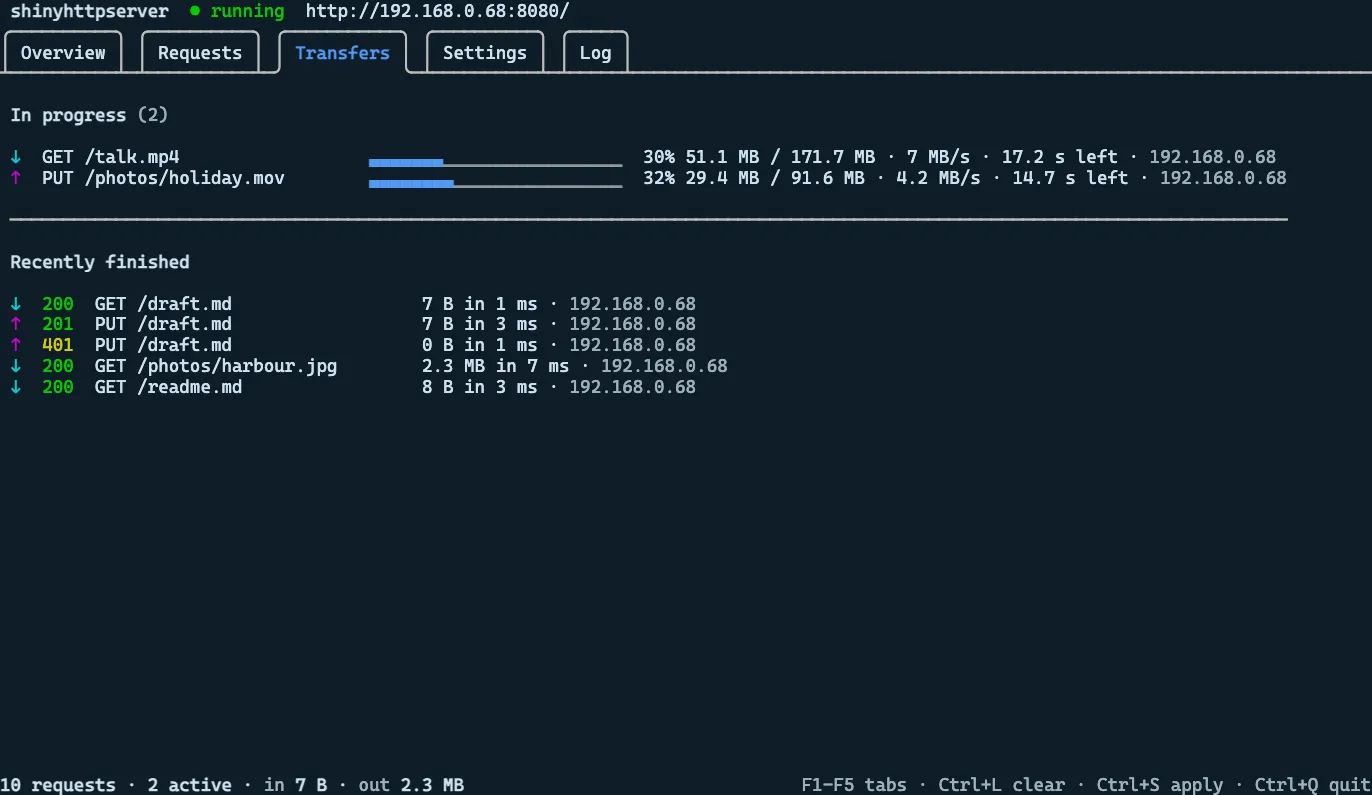1372x795 pixels.
Task: Click the "In progress (2)" heading
Action: 89,115
